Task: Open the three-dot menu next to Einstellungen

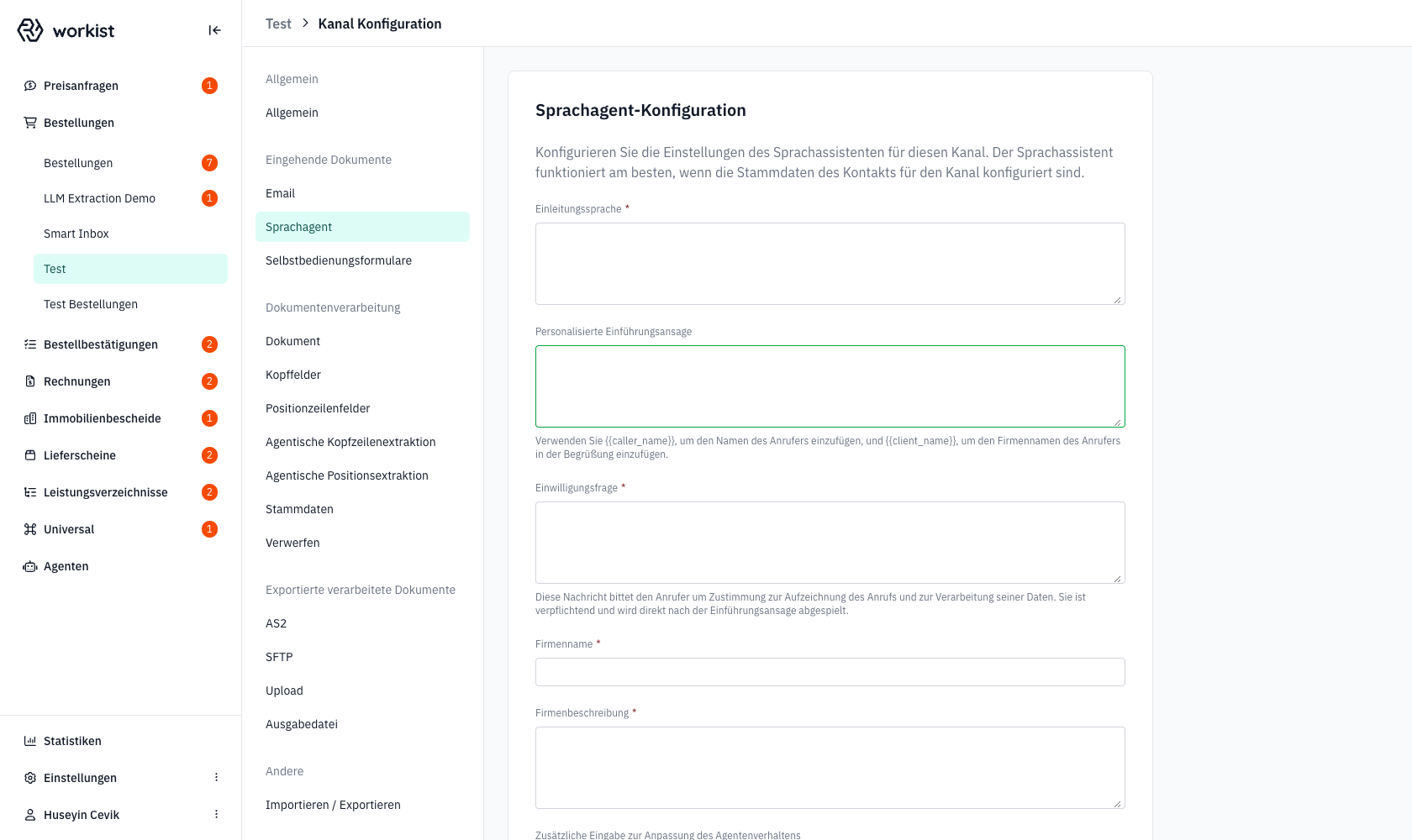Action: click(x=216, y=778)
